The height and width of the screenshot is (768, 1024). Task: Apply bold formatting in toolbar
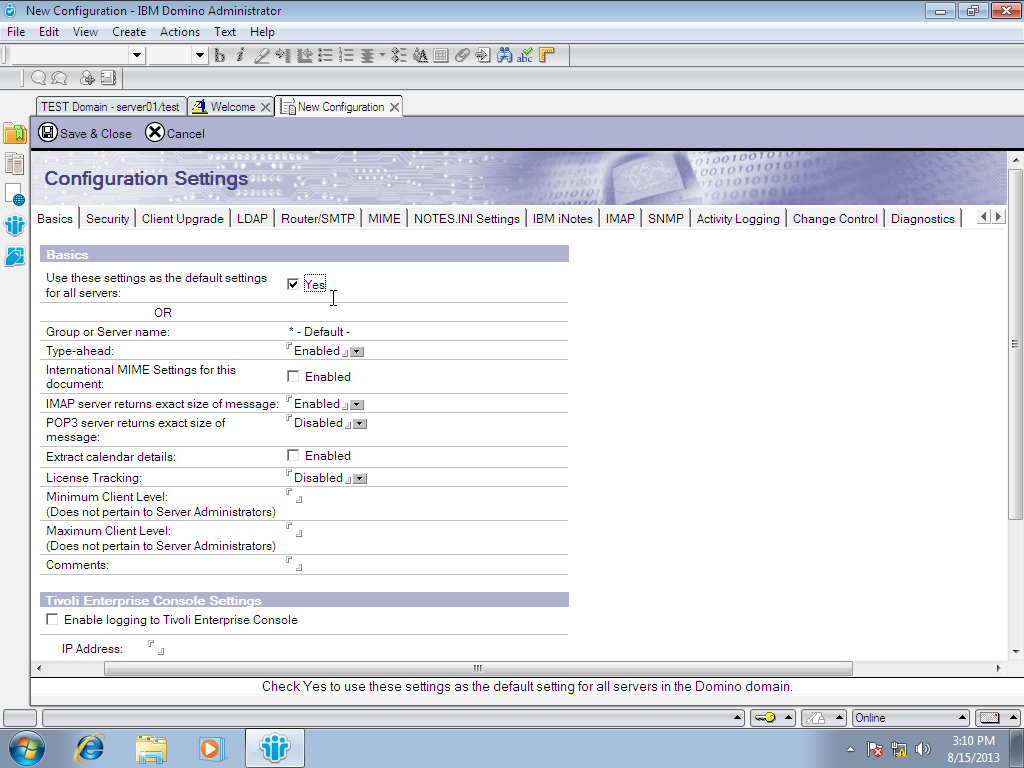coord(220,56)
